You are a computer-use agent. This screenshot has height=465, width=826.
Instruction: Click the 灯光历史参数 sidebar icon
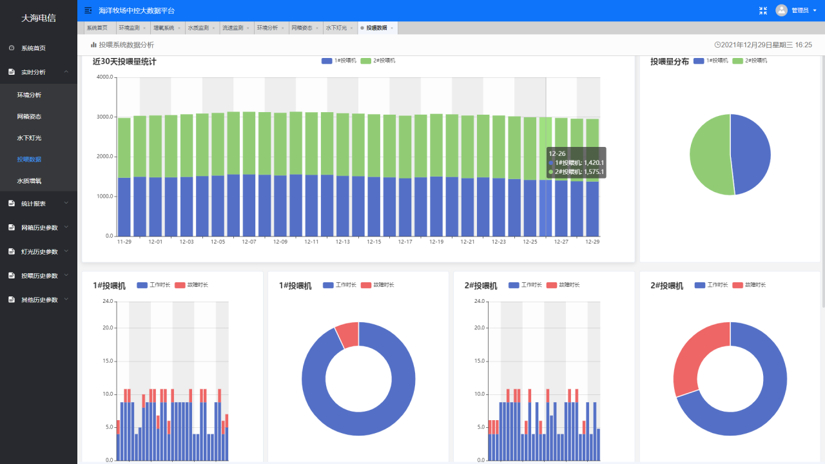[x=12, y=251]
